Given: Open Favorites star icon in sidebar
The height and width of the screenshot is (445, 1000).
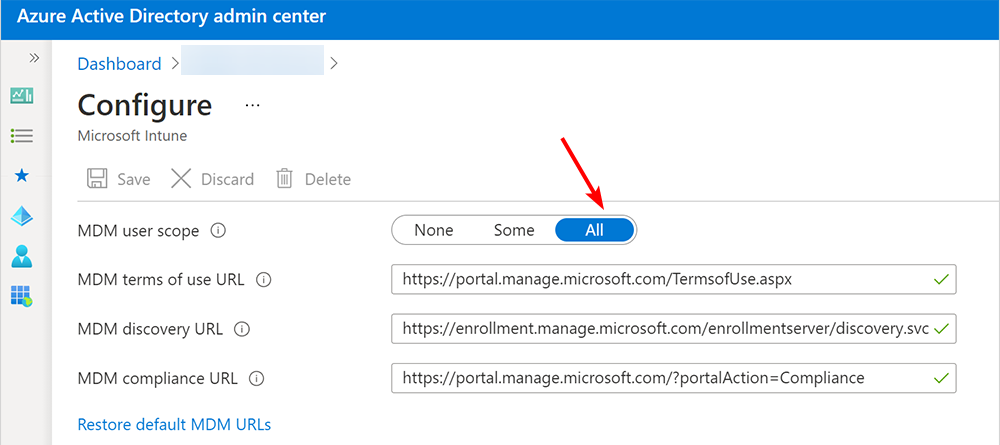Looking at the screenshot, I should [22, 175].
